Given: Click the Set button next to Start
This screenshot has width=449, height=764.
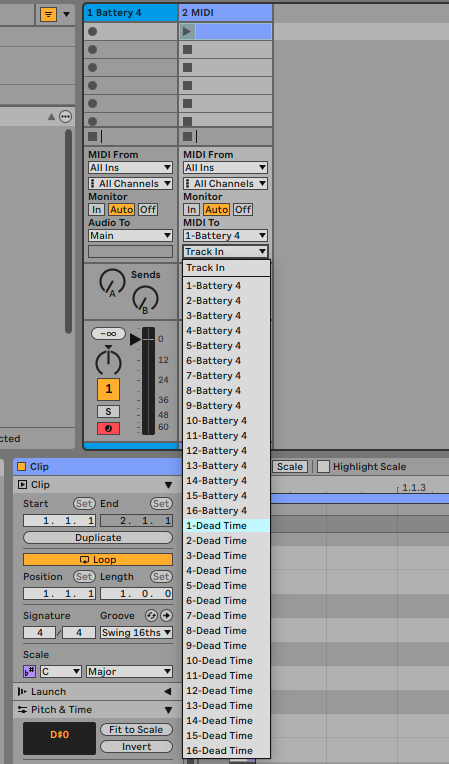Looking at the screenshot, I should pos(84,503).
